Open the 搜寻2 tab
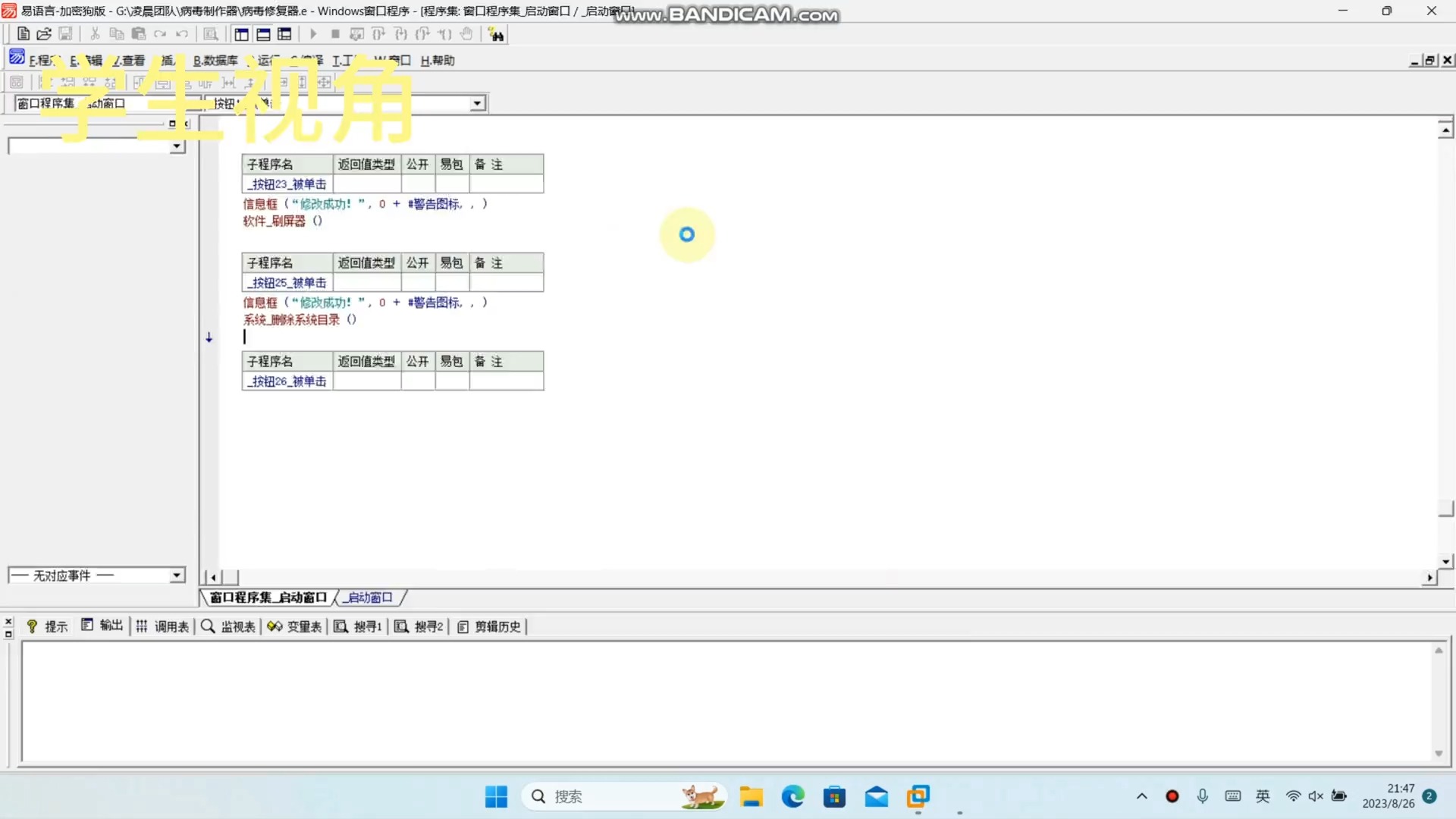This screenshot has height=819, width=1456. point(419,626)
